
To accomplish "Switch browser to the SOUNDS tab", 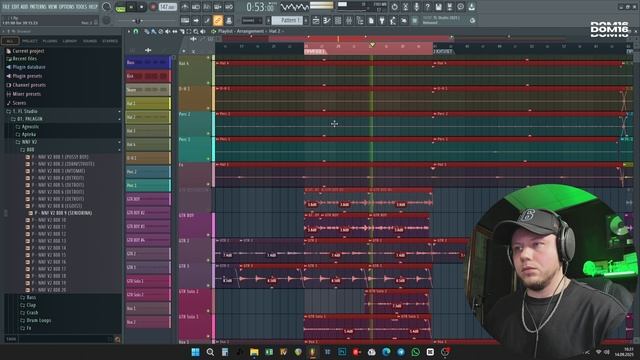I will pos(90,41).
